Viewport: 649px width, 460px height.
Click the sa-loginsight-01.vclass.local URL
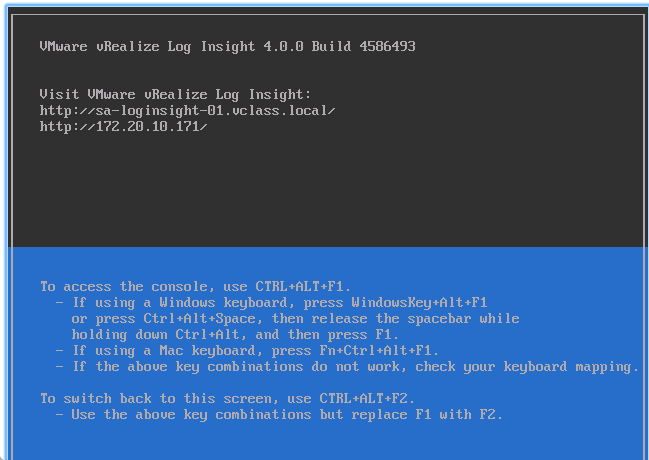pyautogui.click(x=188, y=110)
